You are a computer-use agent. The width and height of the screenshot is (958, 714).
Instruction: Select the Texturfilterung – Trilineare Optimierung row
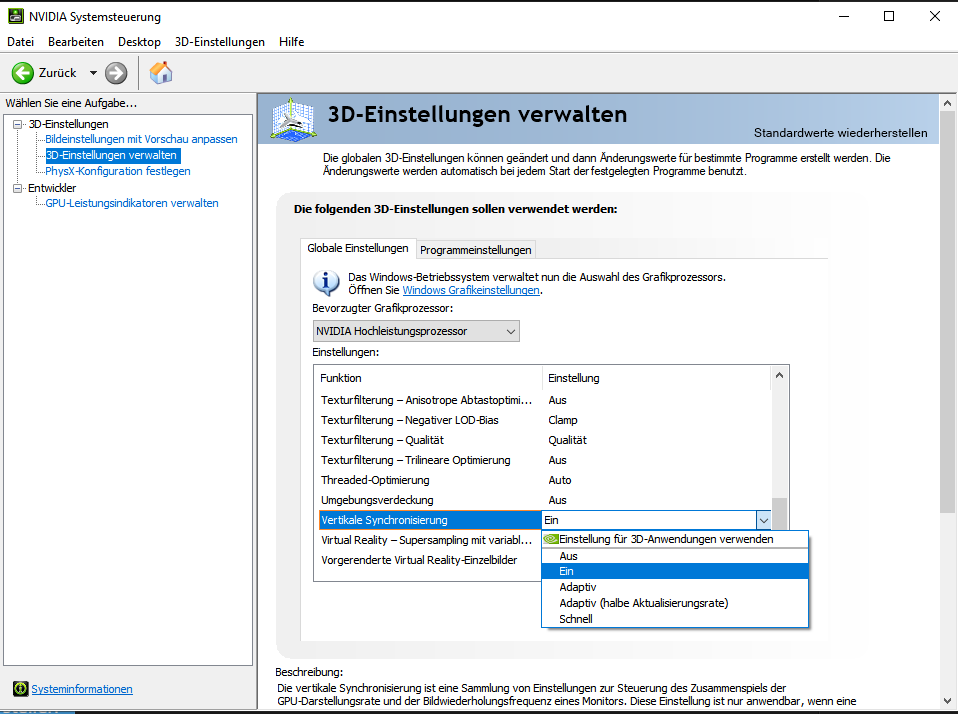pos(545,460)
